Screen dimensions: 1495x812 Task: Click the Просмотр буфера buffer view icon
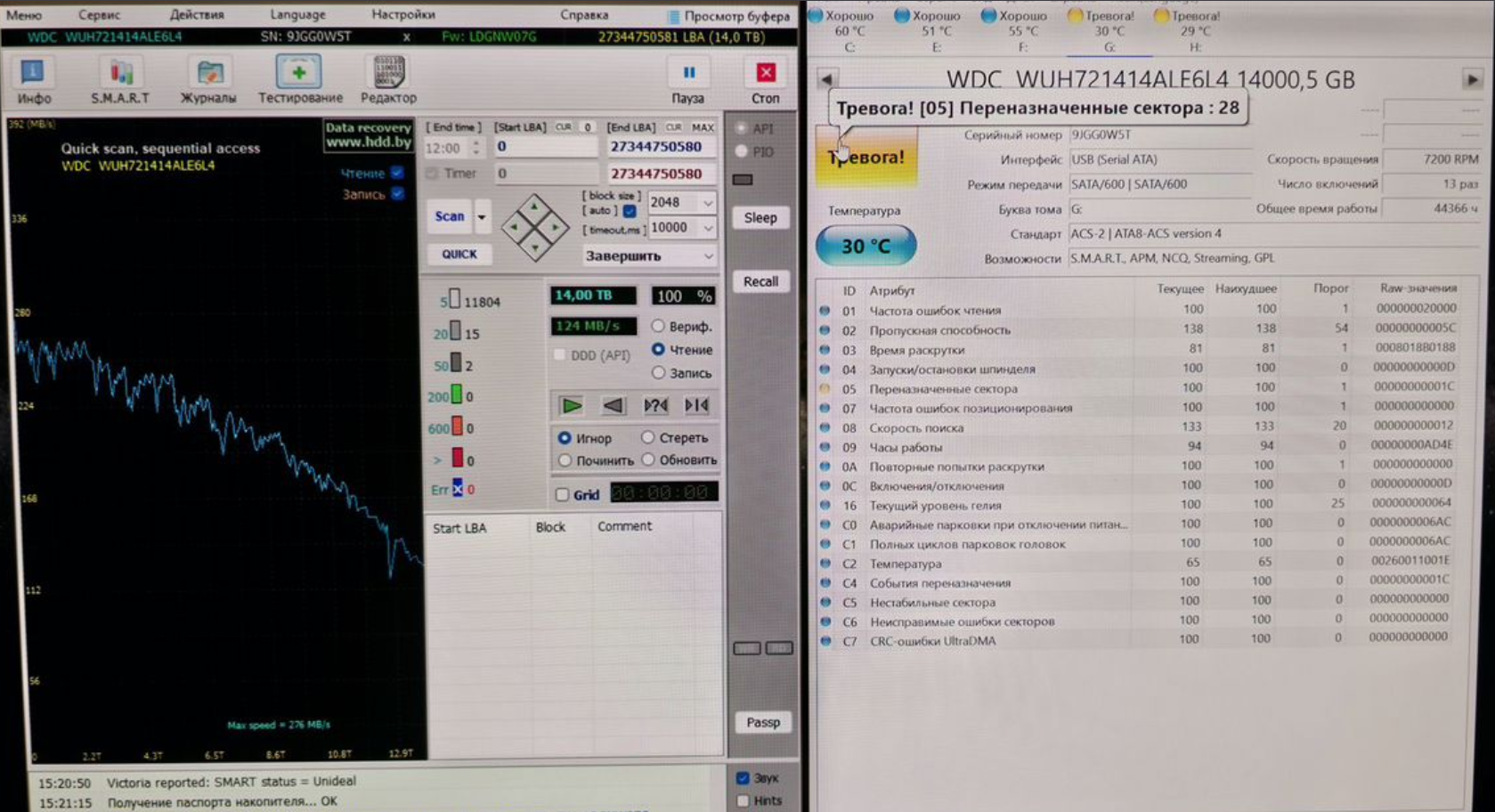click(673, 16)
